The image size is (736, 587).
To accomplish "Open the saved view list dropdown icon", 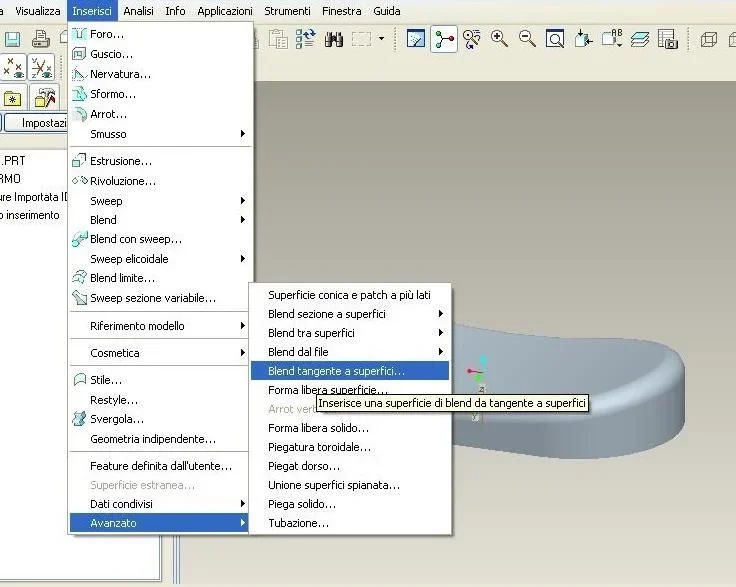I will pos(612,39).
